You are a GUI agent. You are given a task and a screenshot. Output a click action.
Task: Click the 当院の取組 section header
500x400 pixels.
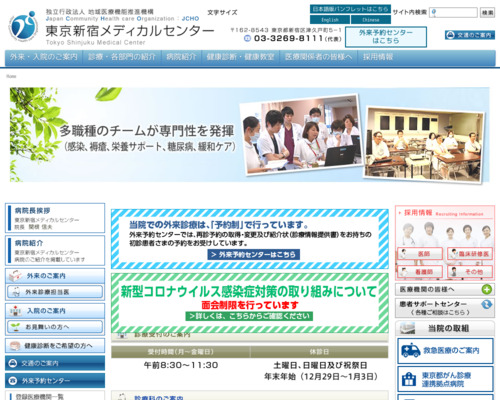click(x=445, y=328)
